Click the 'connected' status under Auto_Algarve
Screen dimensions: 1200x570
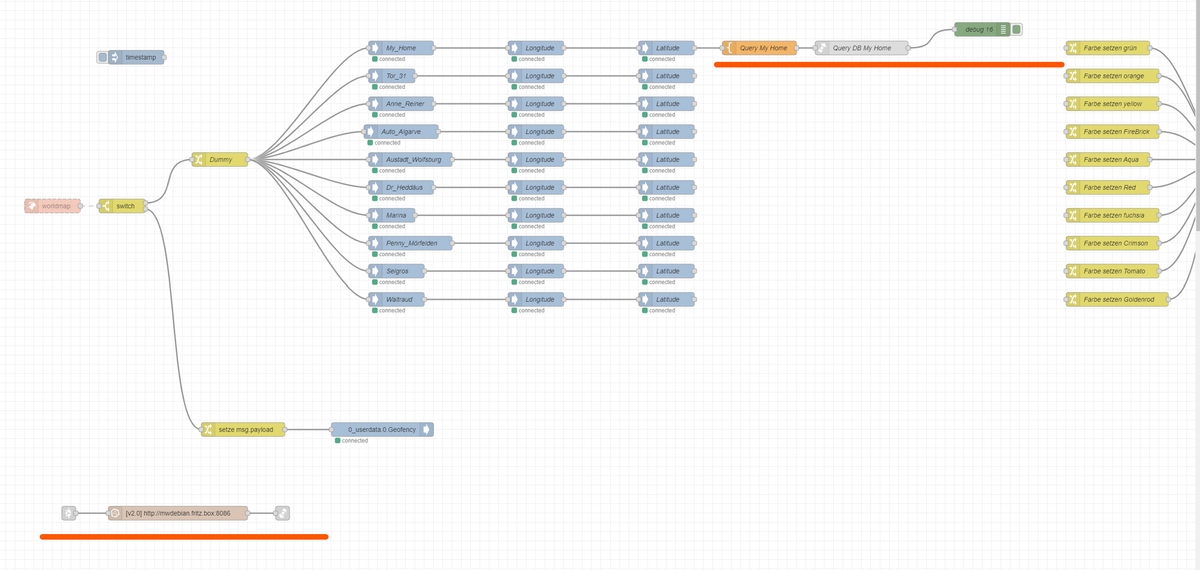point(383,143)
